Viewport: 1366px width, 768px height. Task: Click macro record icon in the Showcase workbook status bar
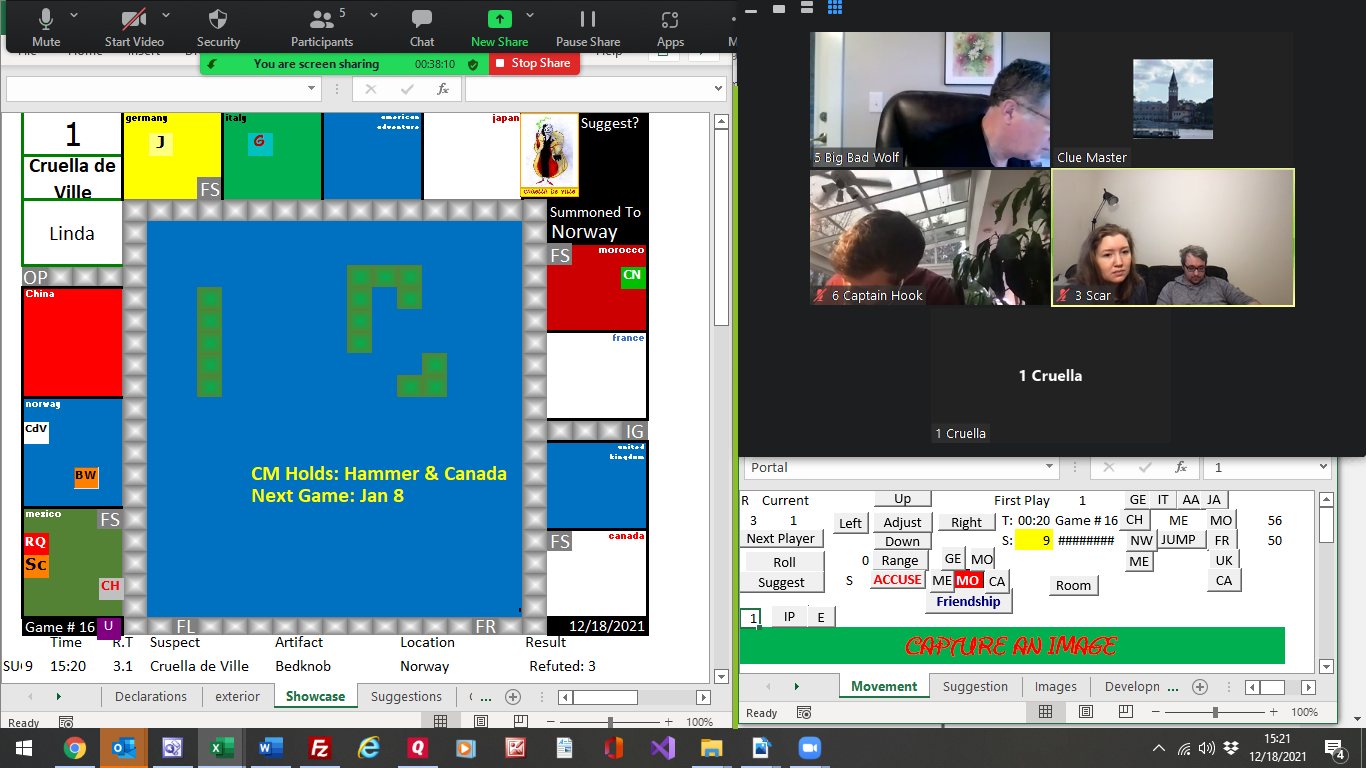tap(66, 722)
